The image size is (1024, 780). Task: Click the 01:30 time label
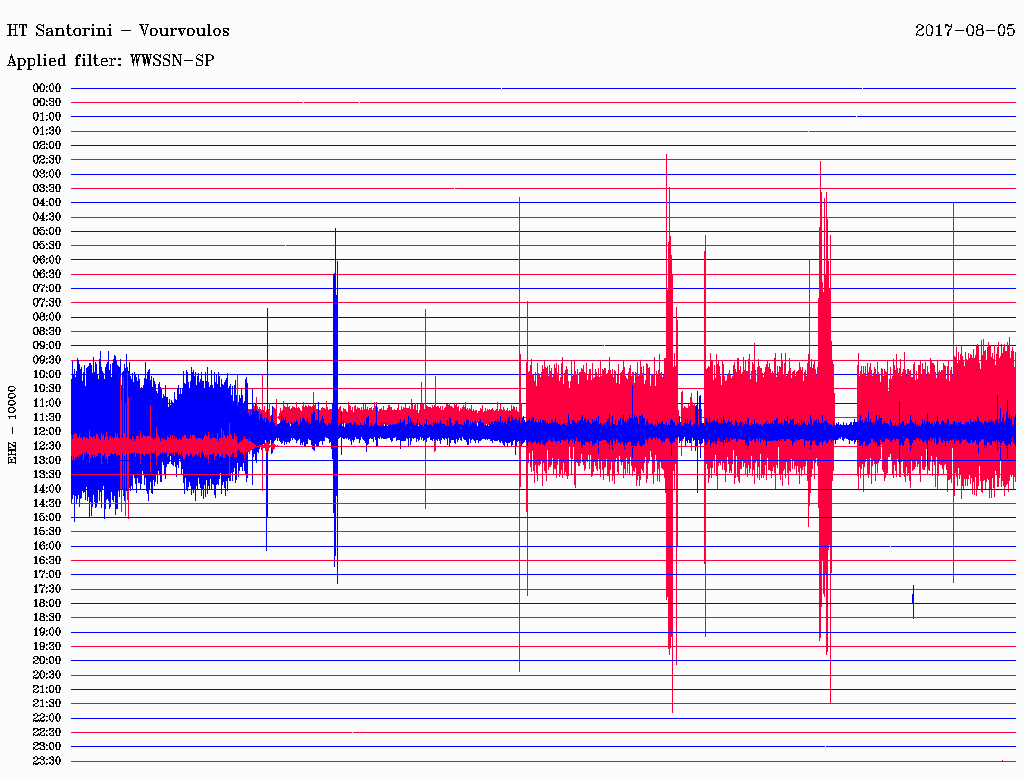[47, 131]
